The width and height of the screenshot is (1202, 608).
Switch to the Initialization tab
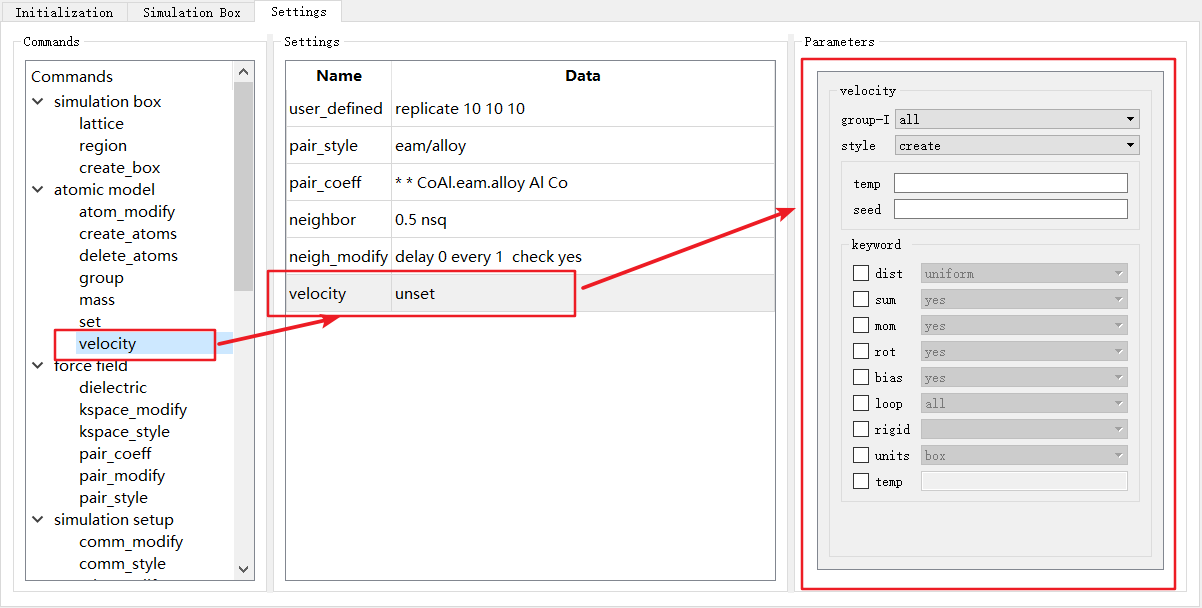[x=64, y=12]
